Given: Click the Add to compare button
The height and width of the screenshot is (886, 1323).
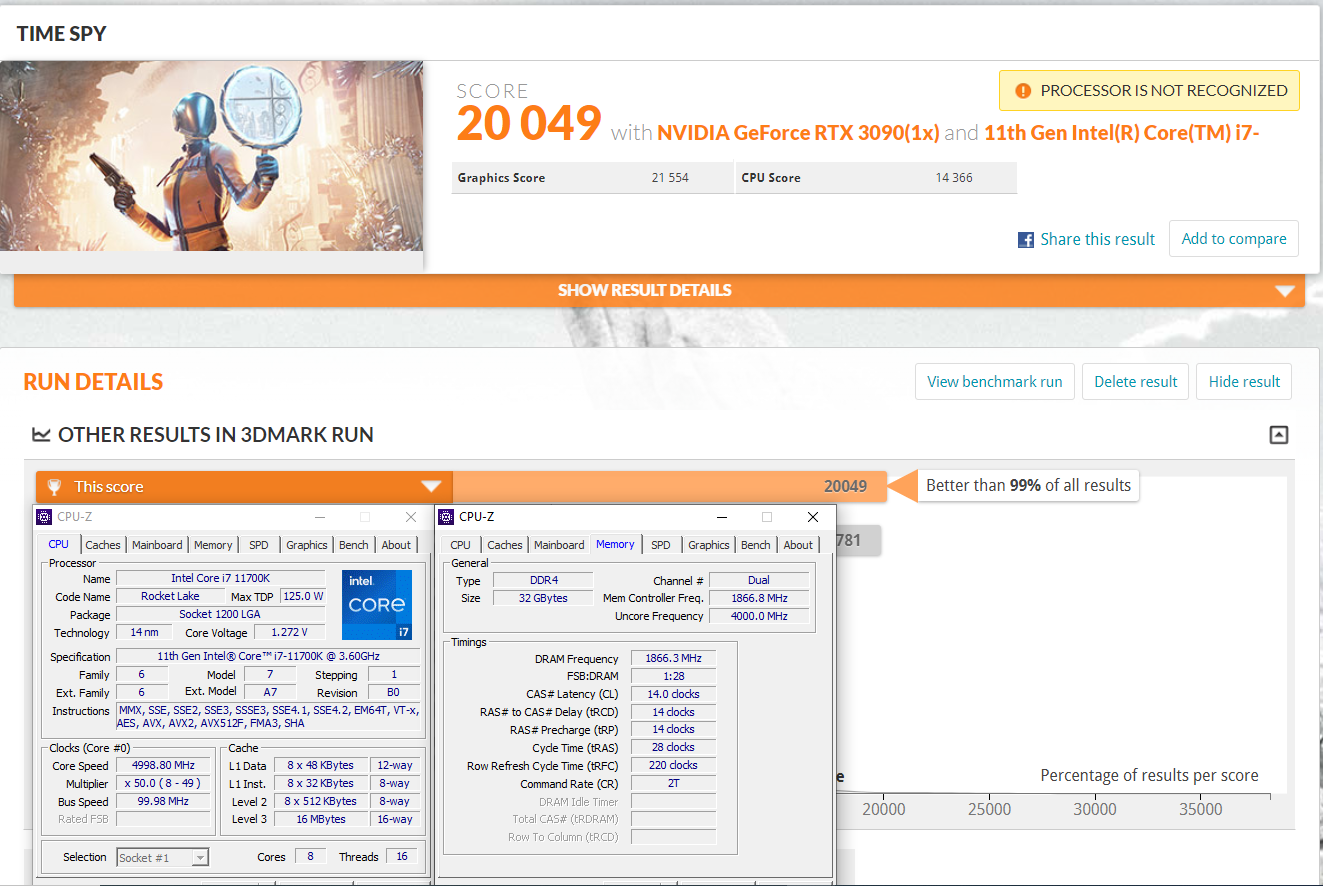Looking at the screenshot, I should pos(1234,239).
